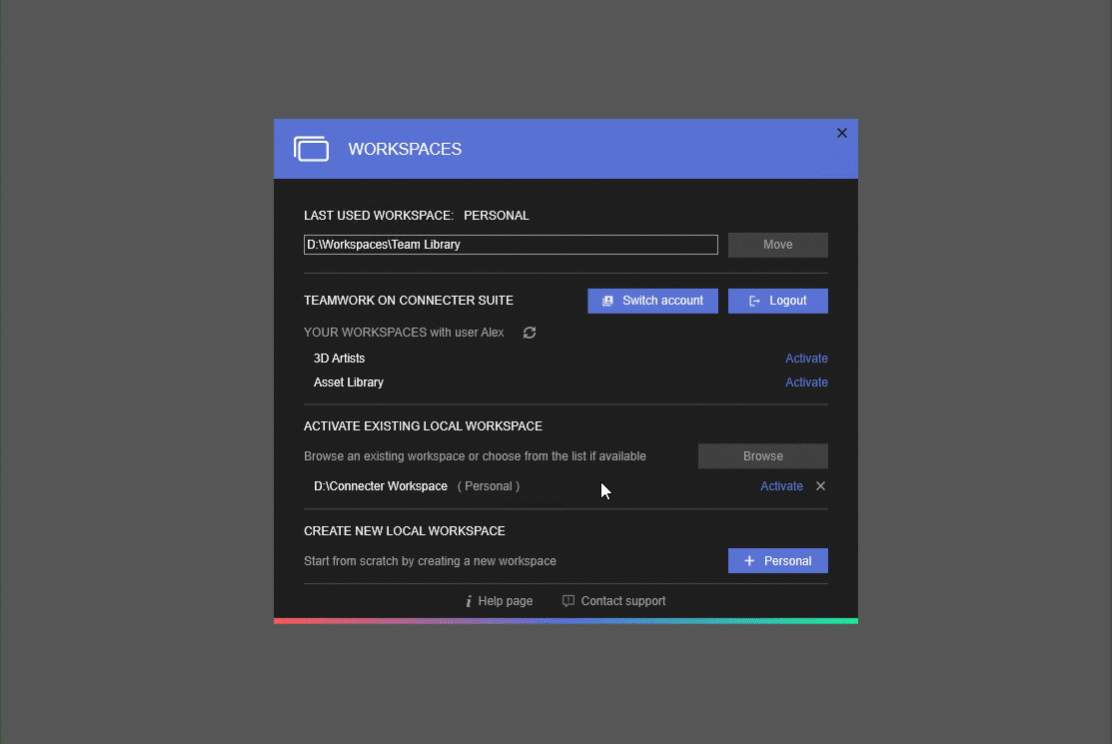Activate the Asset Library workspace
1112x744 pixels.
pyautogui.click(x=806, y=382)
